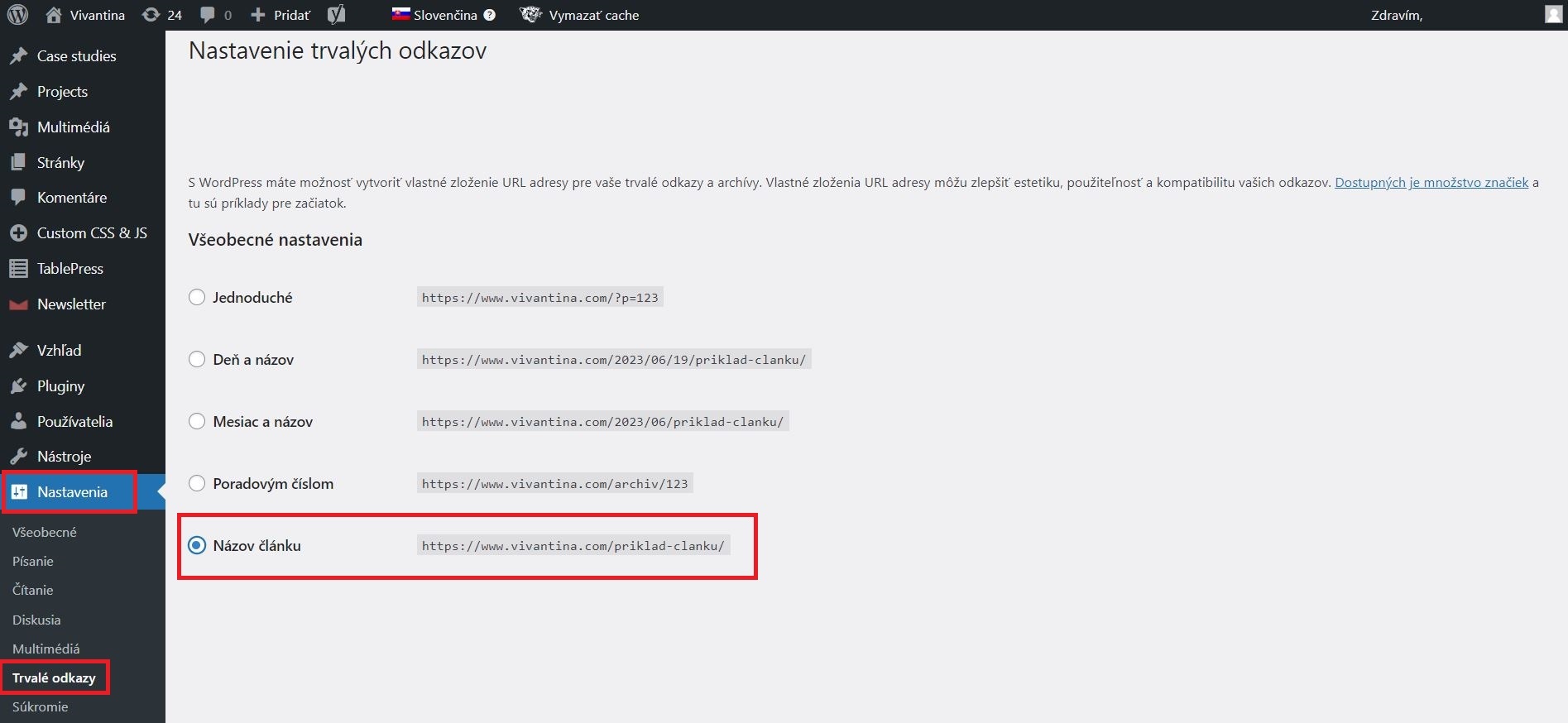Image resolution: width=1568 pixels, height=723 pixels.
Task: Click the home icon beside Vivantina
Action: click(54, 15)
